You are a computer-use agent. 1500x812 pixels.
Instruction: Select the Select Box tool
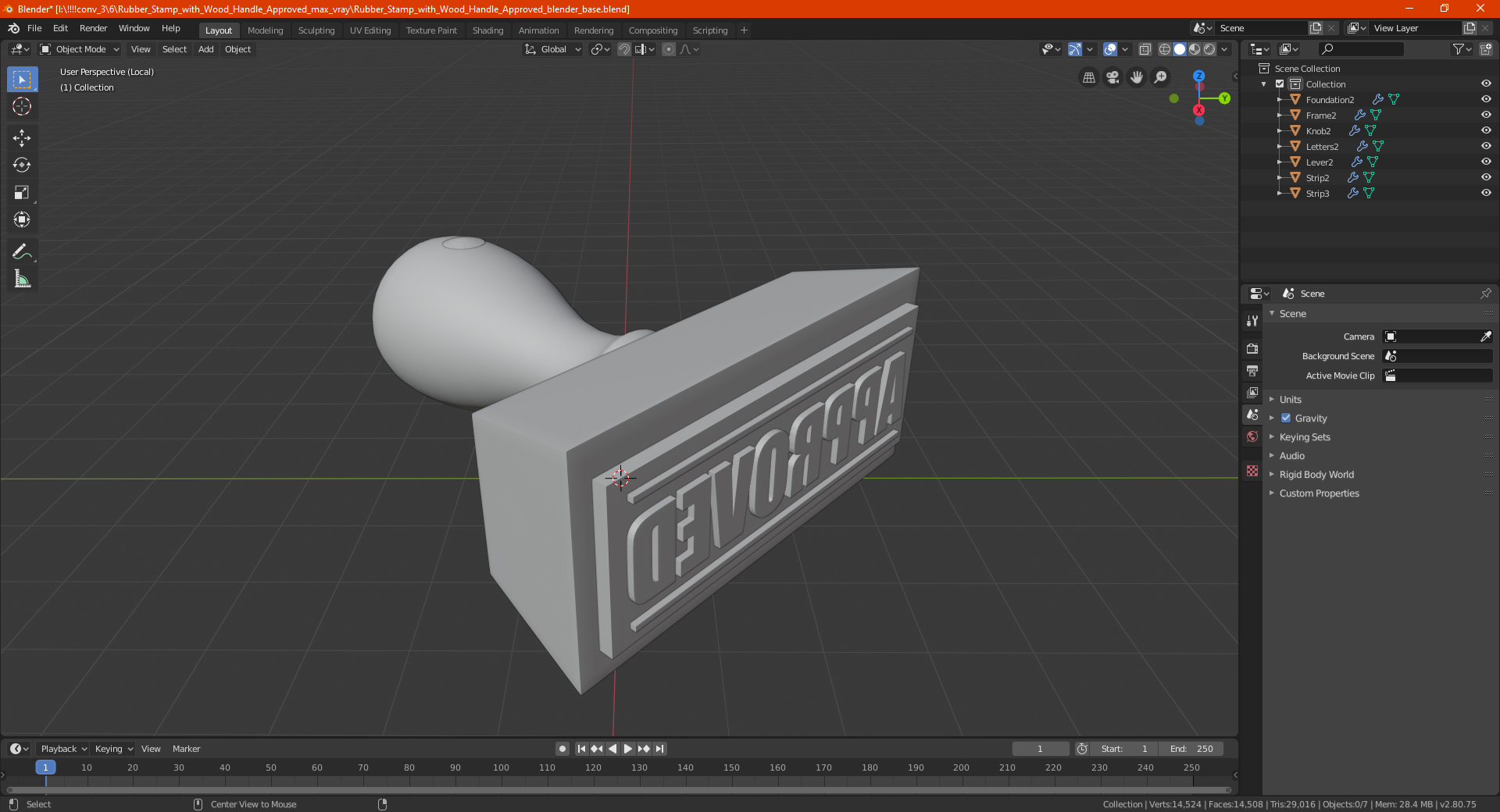(x=22, y=80)
